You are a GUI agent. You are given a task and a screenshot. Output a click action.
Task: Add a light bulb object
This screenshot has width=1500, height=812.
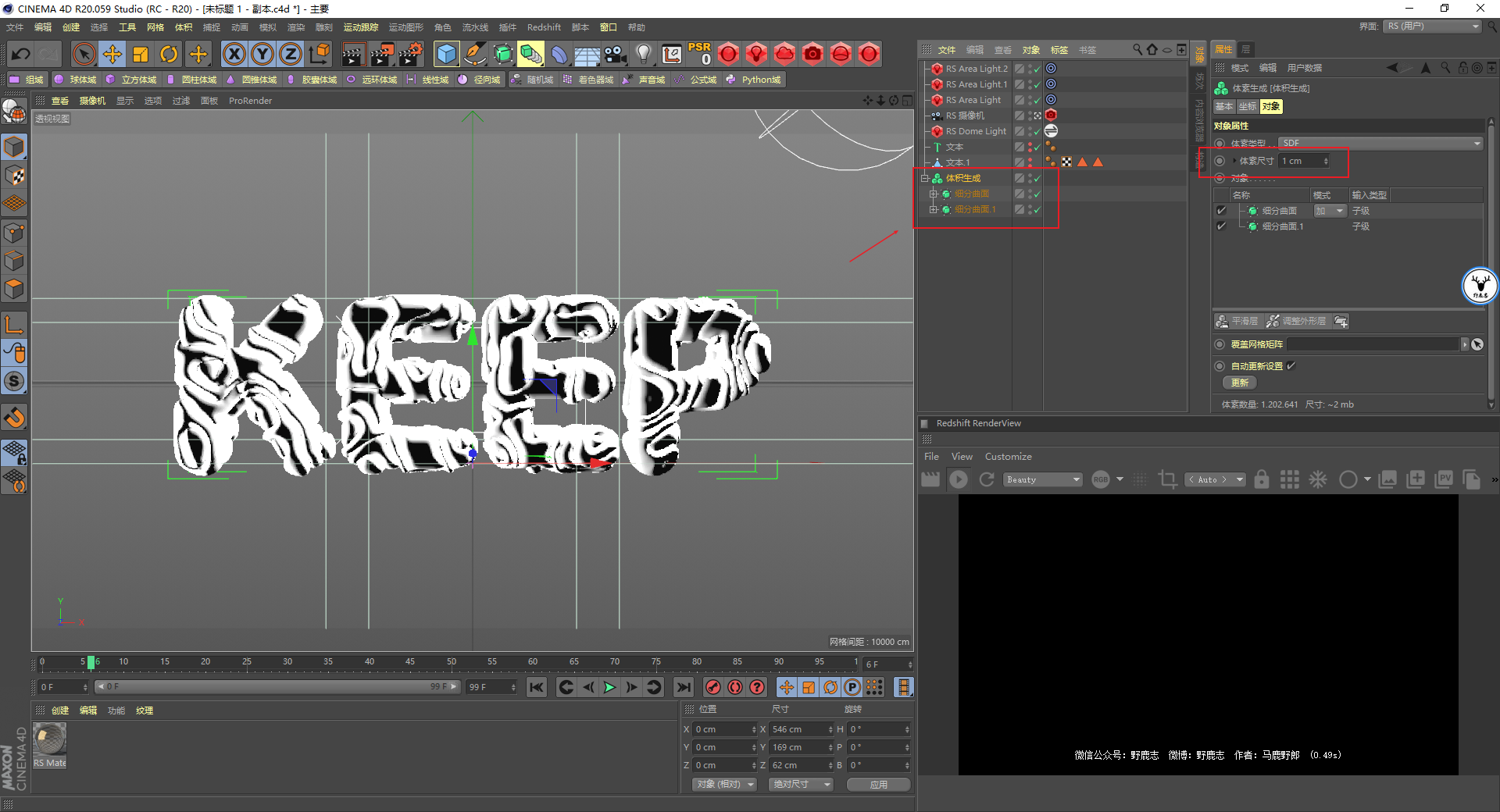[643, 54]
